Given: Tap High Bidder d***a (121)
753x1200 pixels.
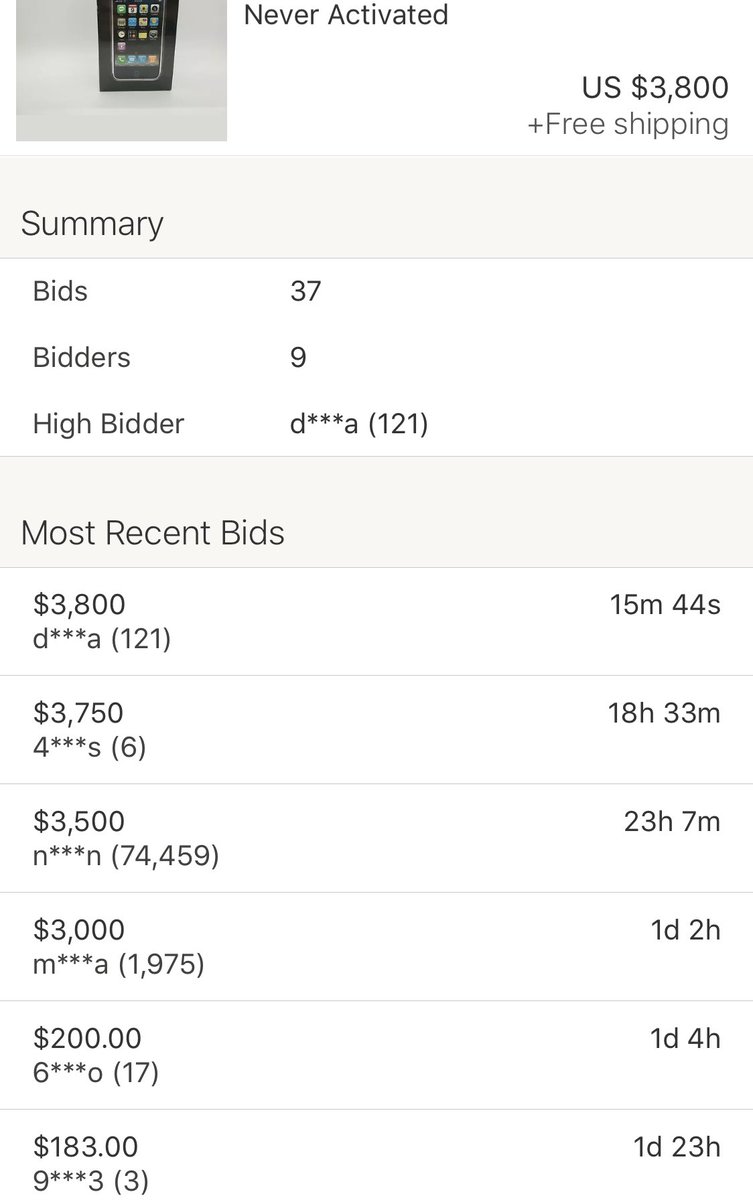Looking at the screenshot, I should coord(358,423).
